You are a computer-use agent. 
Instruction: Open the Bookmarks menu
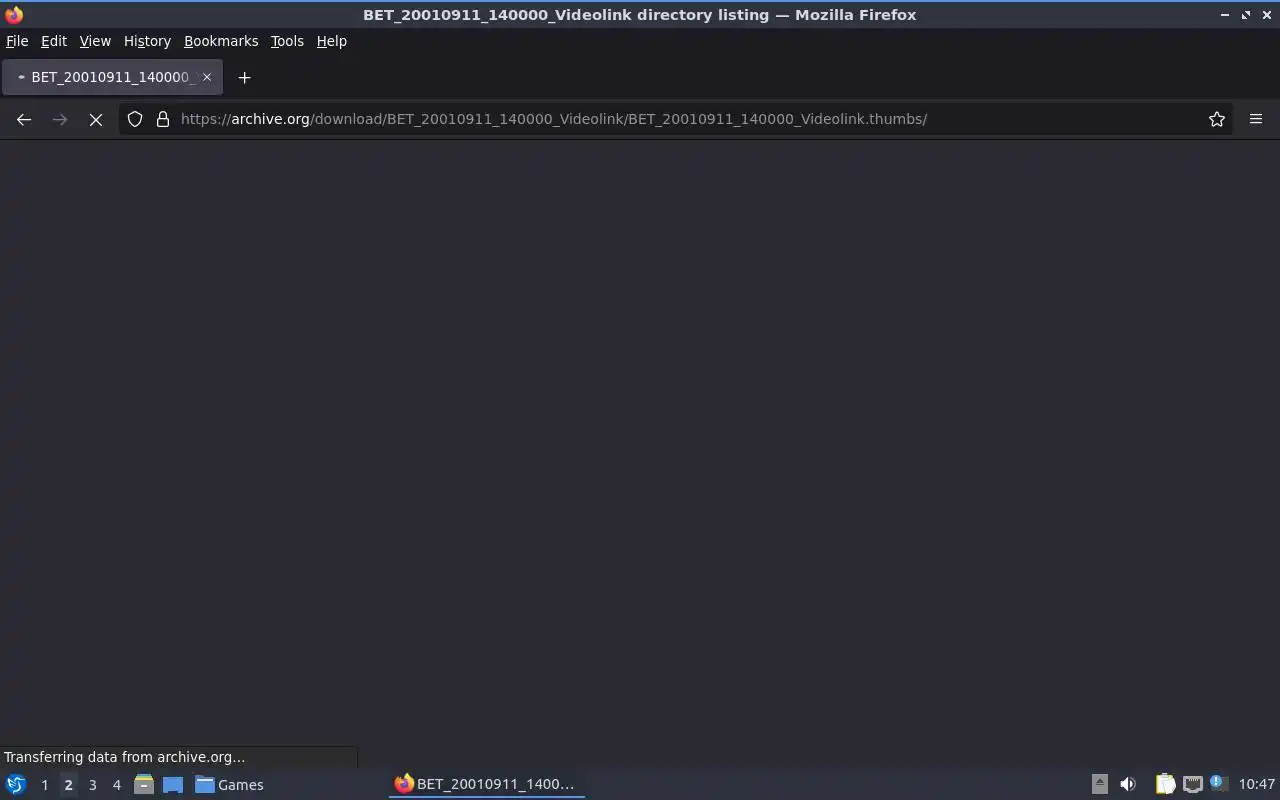221,41
